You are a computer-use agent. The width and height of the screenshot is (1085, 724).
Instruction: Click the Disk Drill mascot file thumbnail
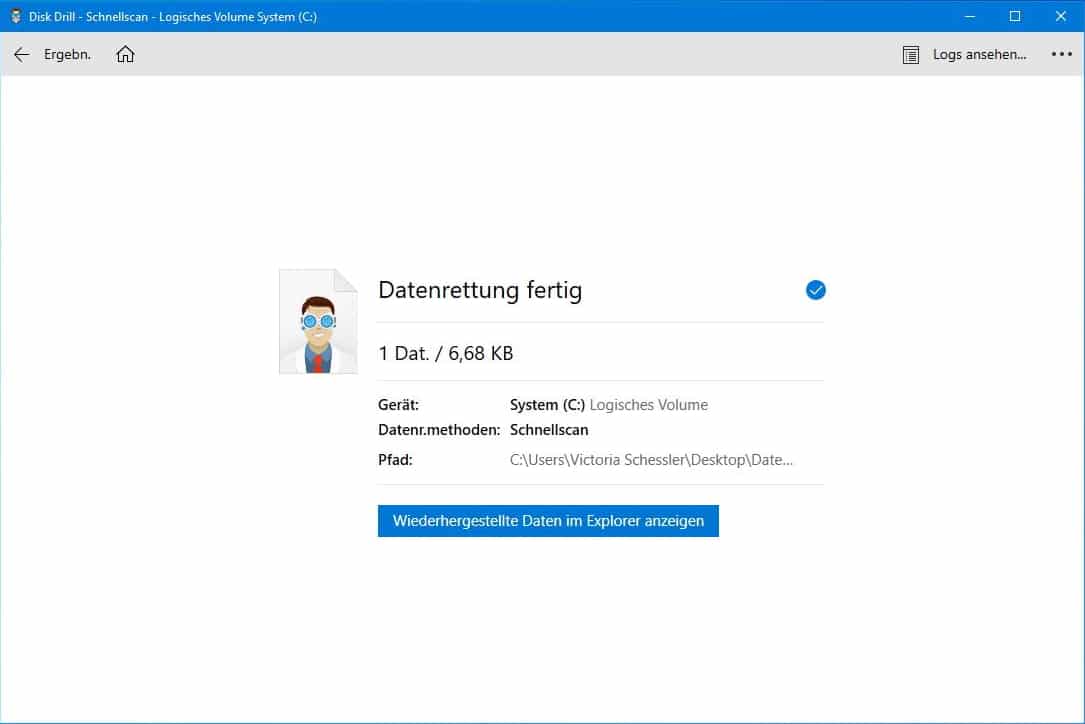318,322
